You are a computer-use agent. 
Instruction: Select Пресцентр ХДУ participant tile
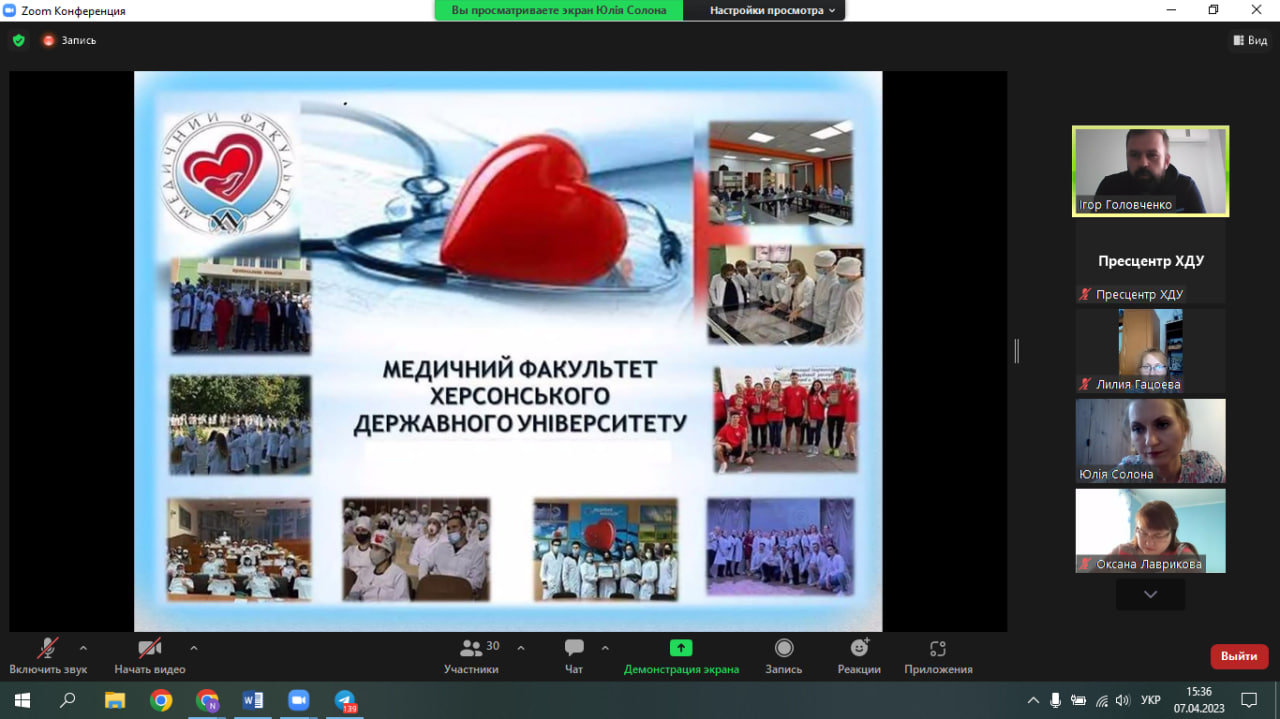1150,262
